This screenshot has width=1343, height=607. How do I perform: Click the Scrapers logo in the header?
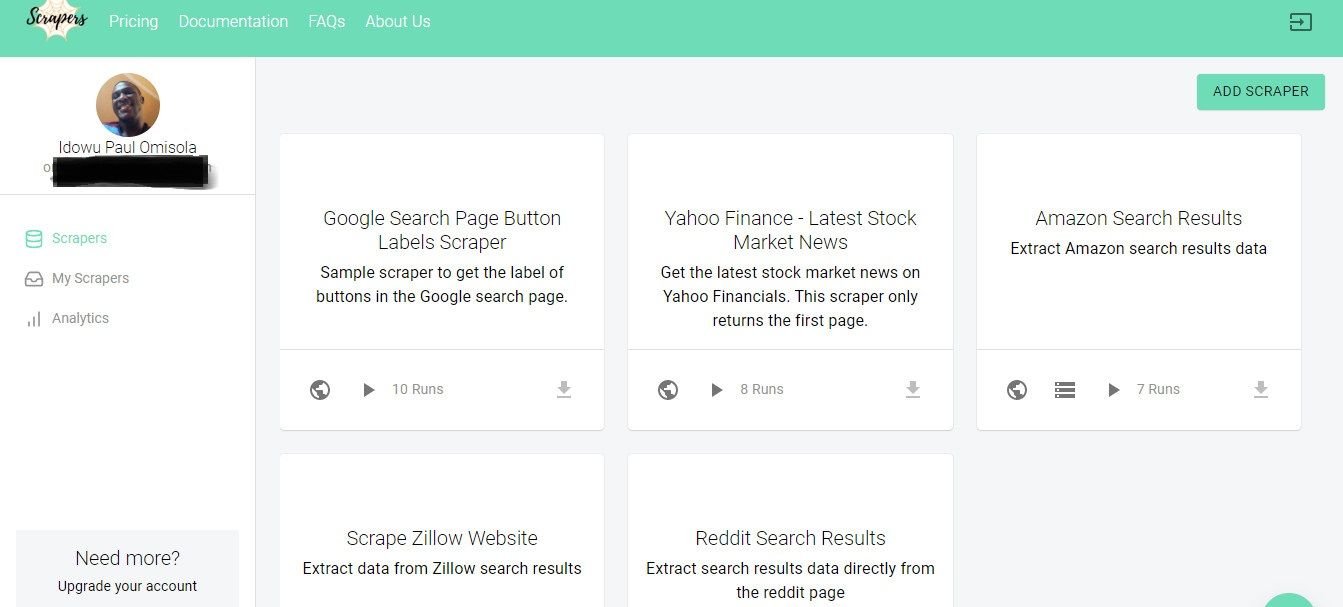click(56, 21)
